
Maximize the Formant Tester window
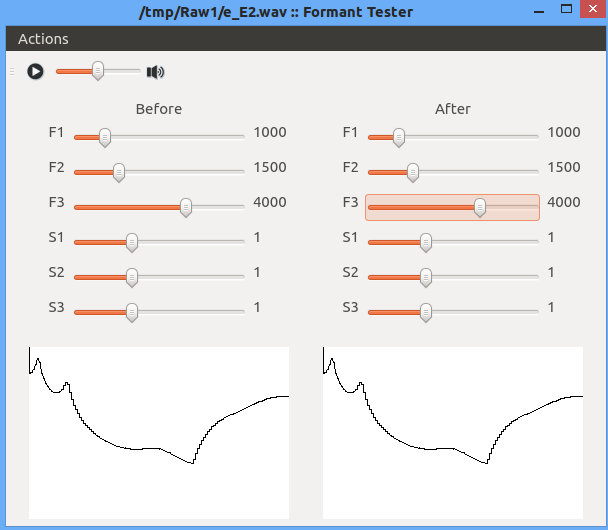[x=567, y=9]
